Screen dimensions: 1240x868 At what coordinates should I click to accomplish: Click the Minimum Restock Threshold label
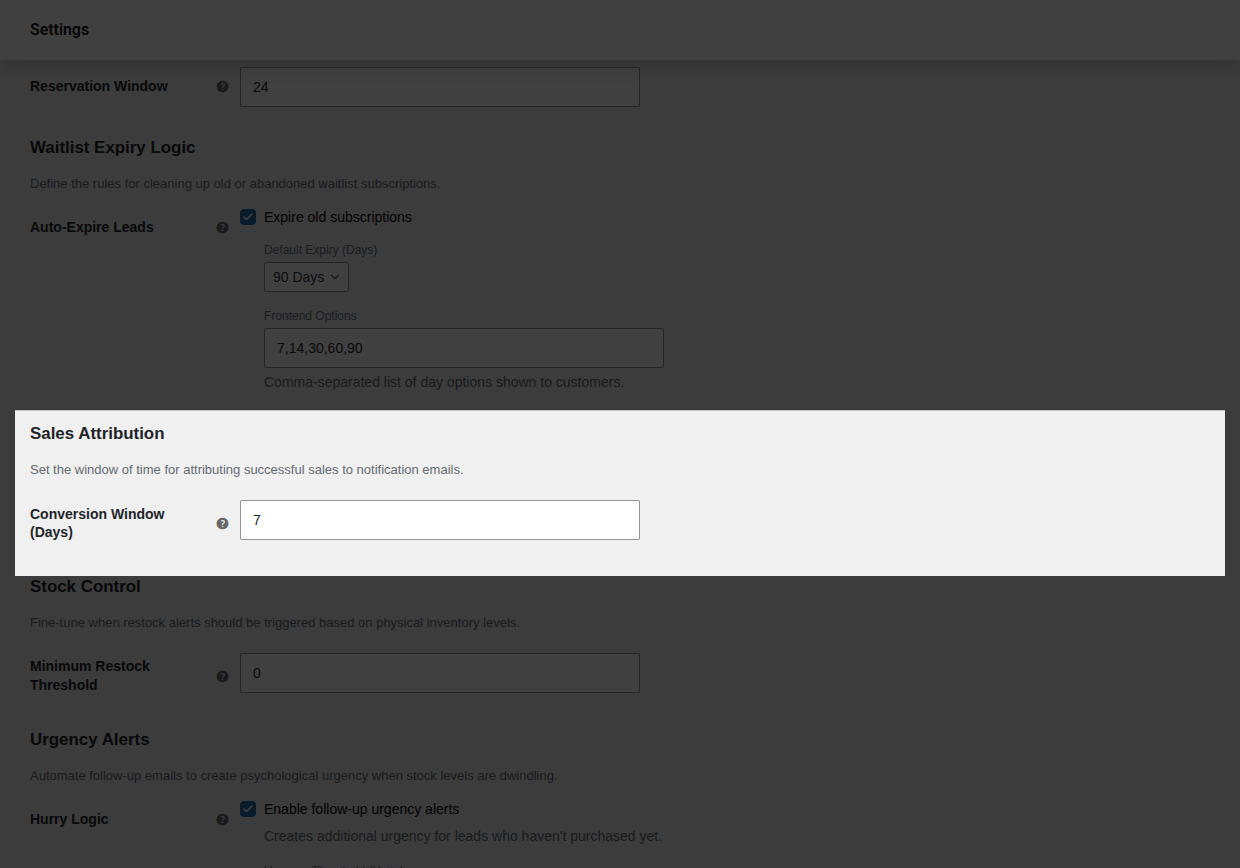click(x=90, y=675)
